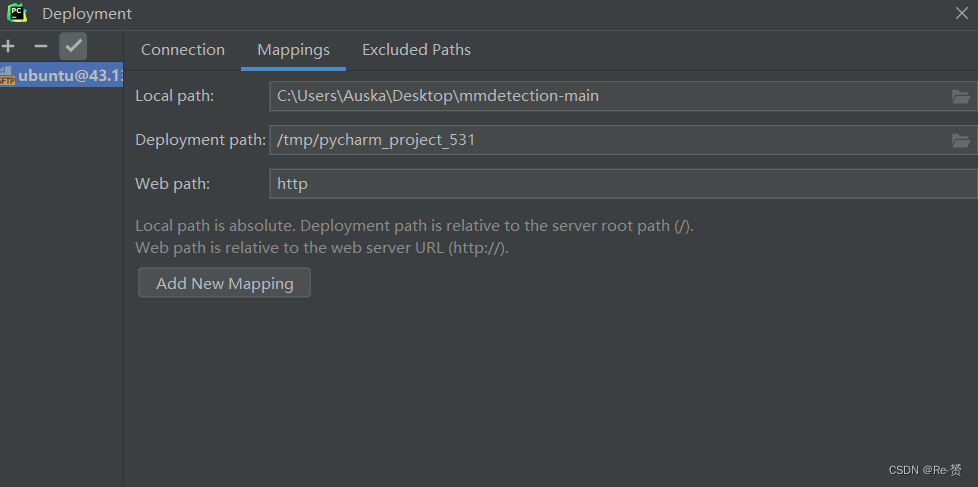
Task: Click the PyCharm logo in title bar
Action: click(17, 14)
